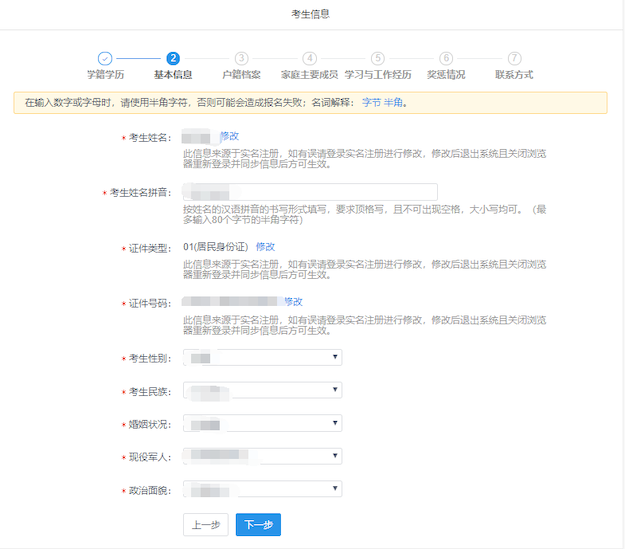Click the completed step 1 checkmark circle
The height and width of the screenshot is (549, 625).
(x=105, y=59)
